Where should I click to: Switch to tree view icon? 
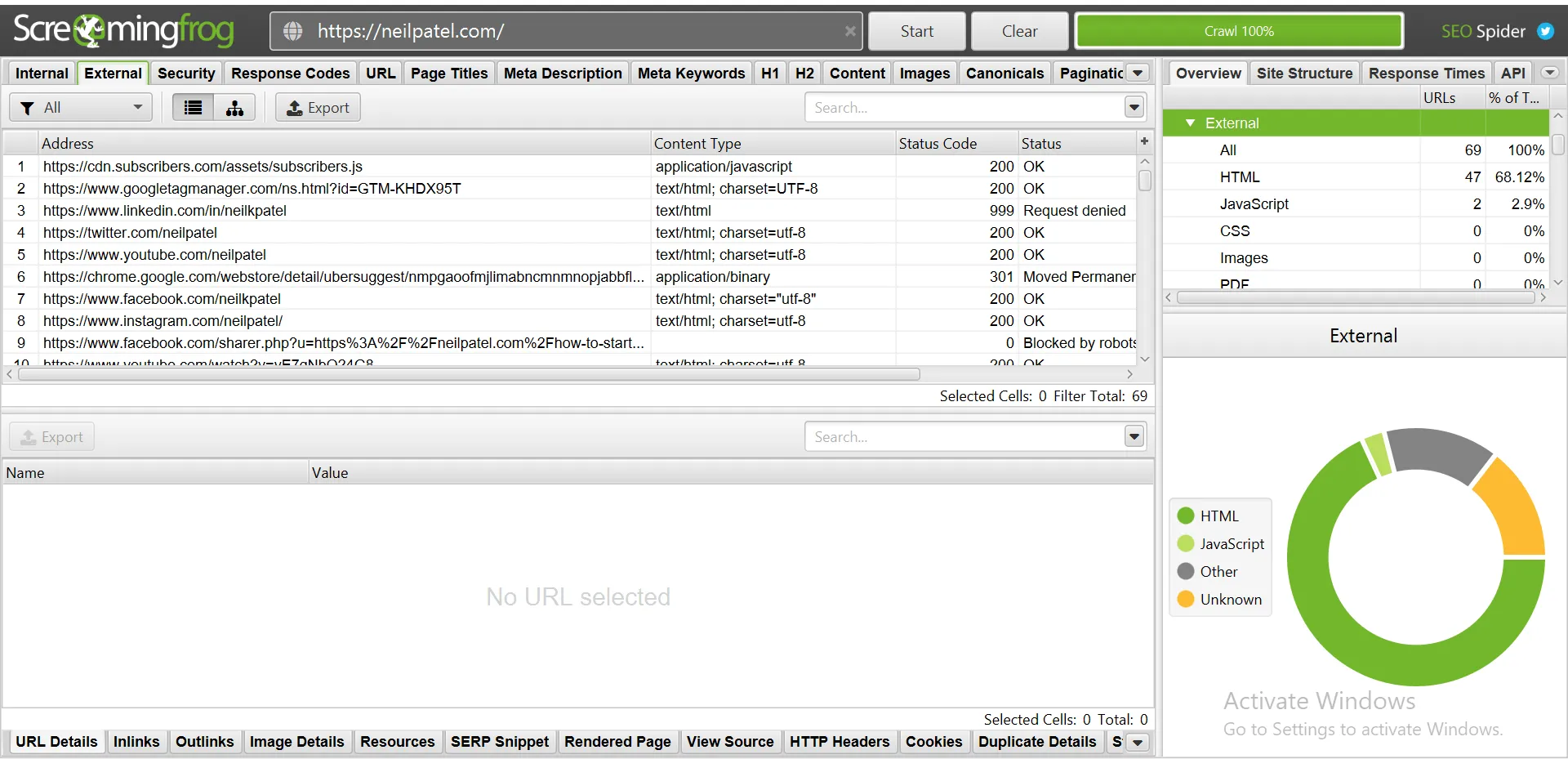click(234, 108)
